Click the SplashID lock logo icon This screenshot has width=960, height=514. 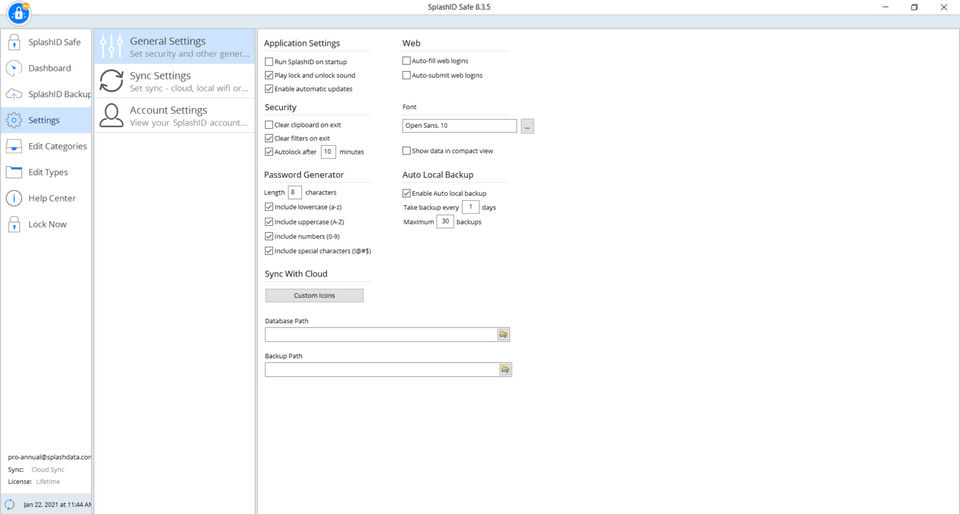coord(18,13)
